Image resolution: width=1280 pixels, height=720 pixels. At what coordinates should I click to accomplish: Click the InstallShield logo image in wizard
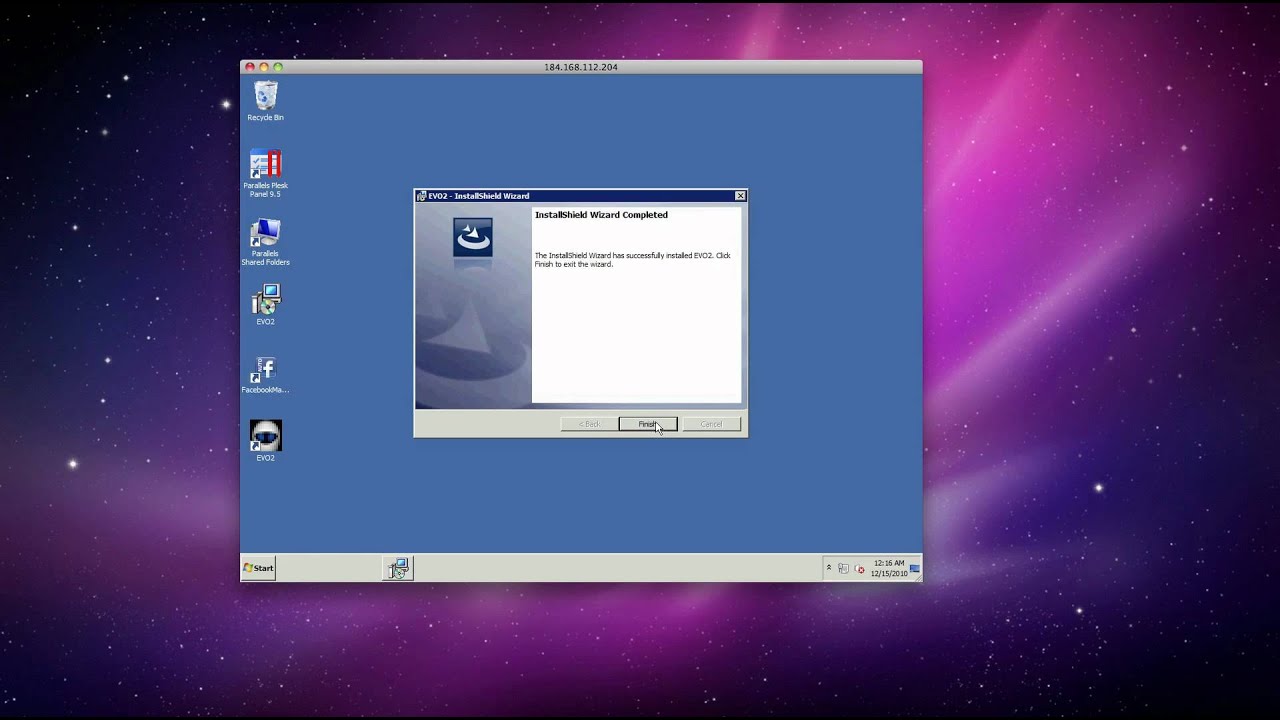[473, 238]
